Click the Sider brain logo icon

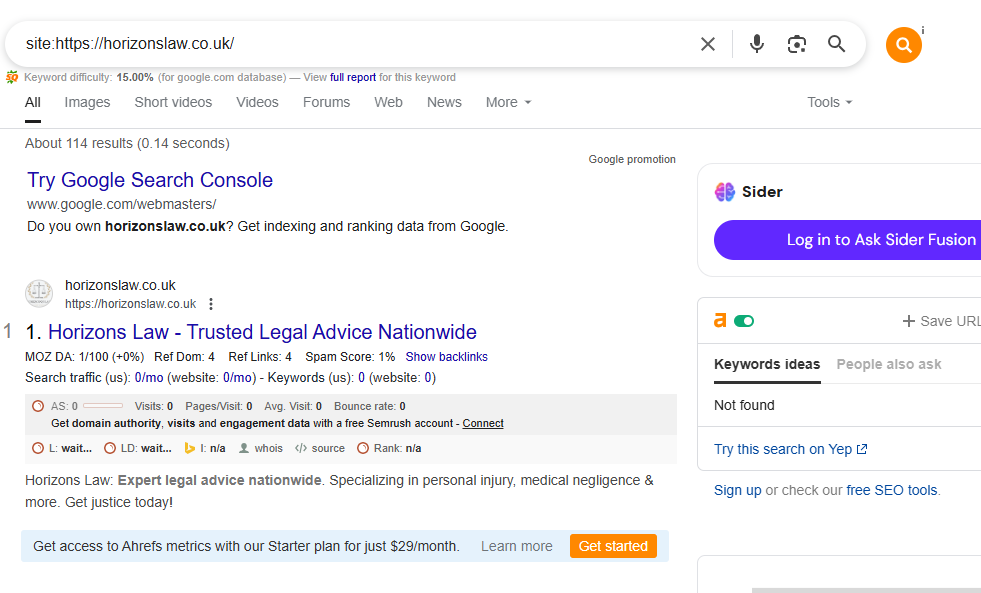[725, 192]
